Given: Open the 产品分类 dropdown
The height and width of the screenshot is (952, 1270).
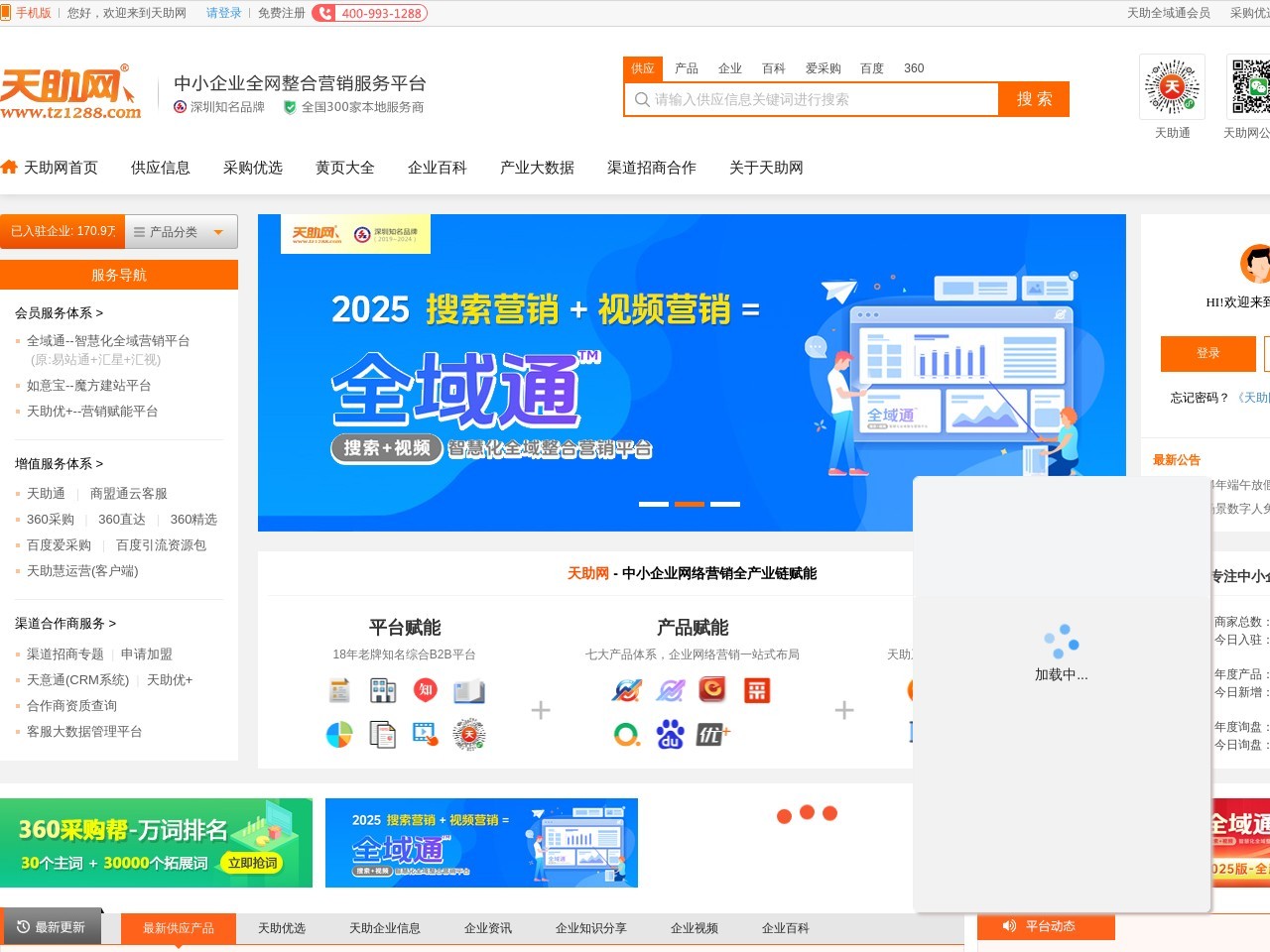Looking at the screenshot, I should pos(182,231).
